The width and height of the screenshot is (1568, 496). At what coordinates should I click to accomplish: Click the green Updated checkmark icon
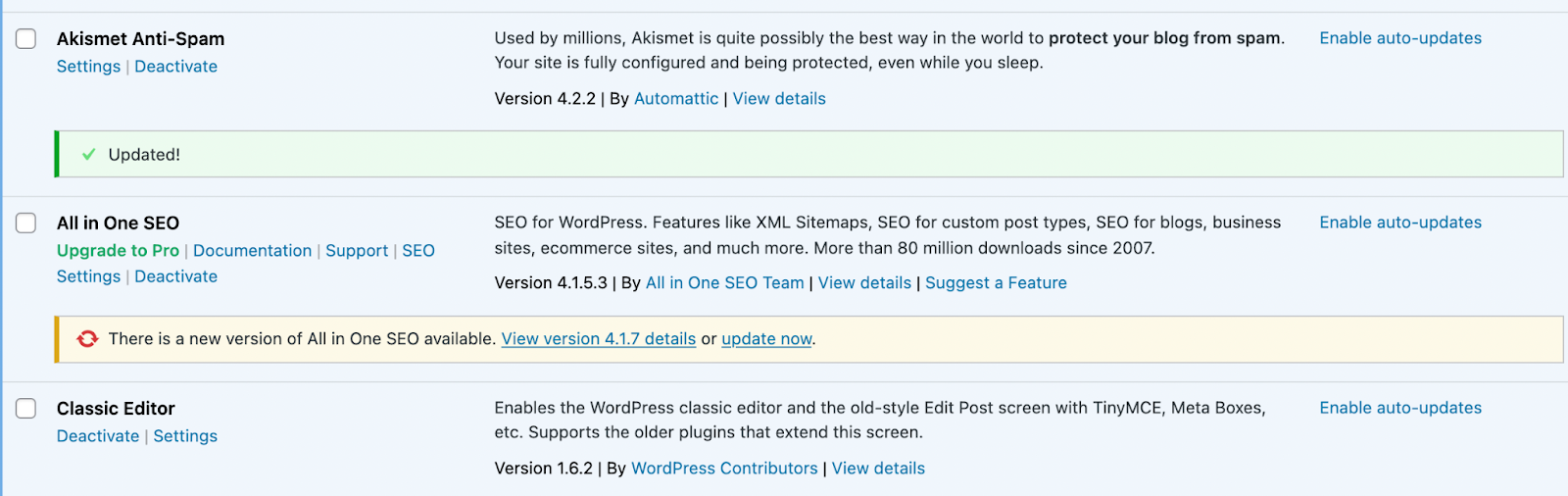[88, 155]
